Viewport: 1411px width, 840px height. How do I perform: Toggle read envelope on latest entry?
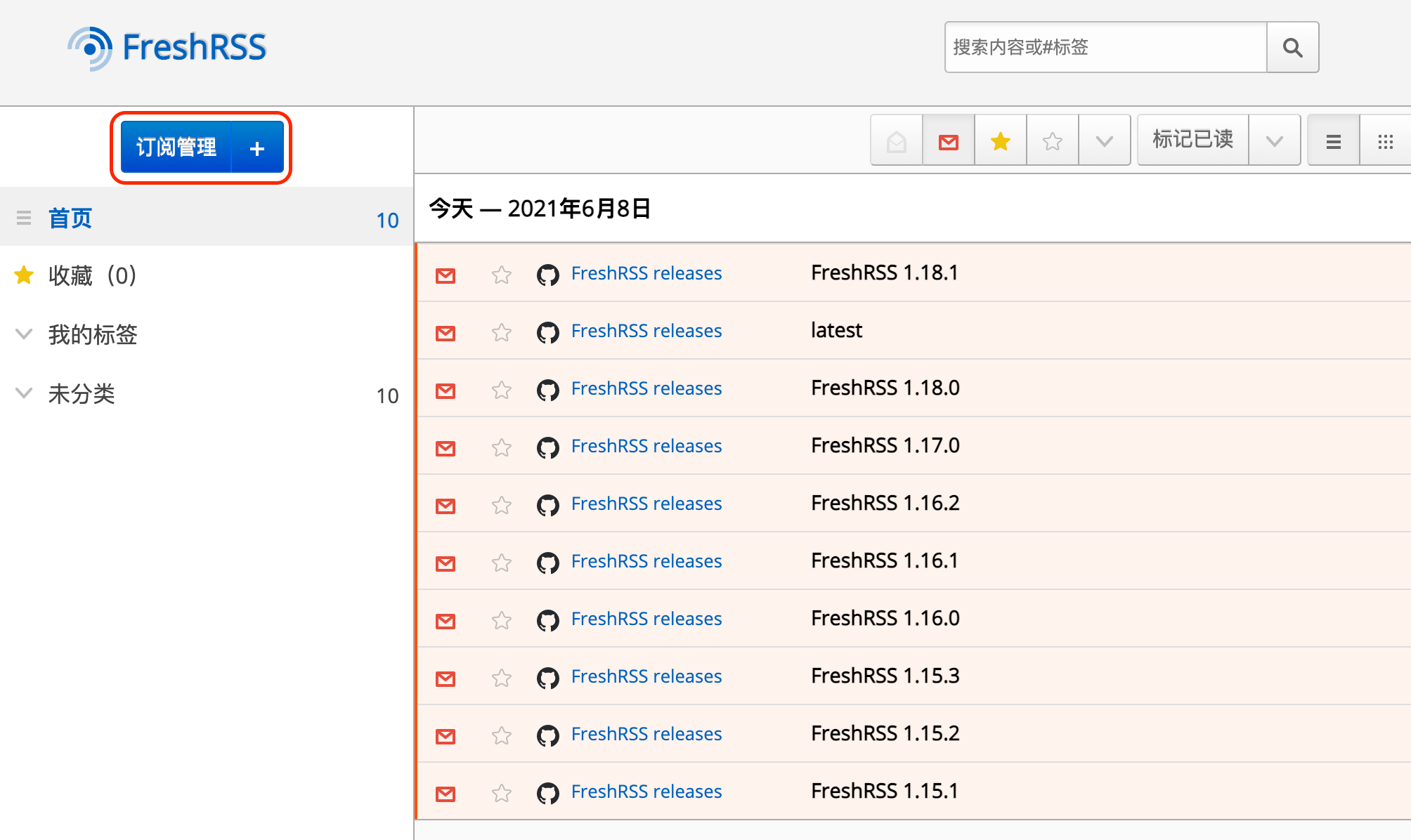coord(446,333)
